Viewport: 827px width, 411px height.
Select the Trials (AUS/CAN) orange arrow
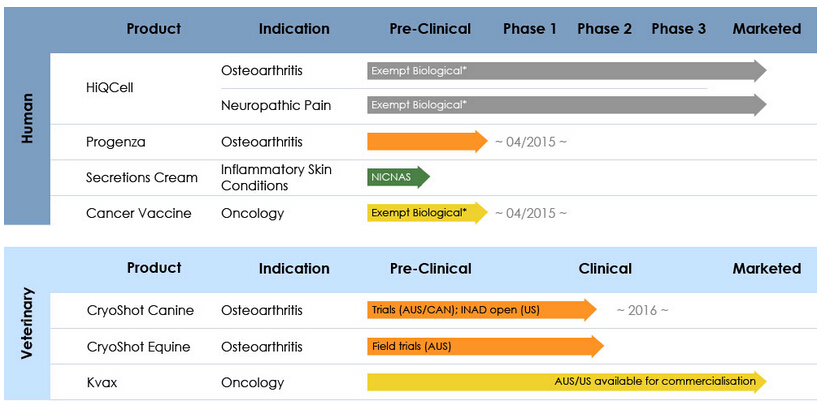tap(480, 310)
